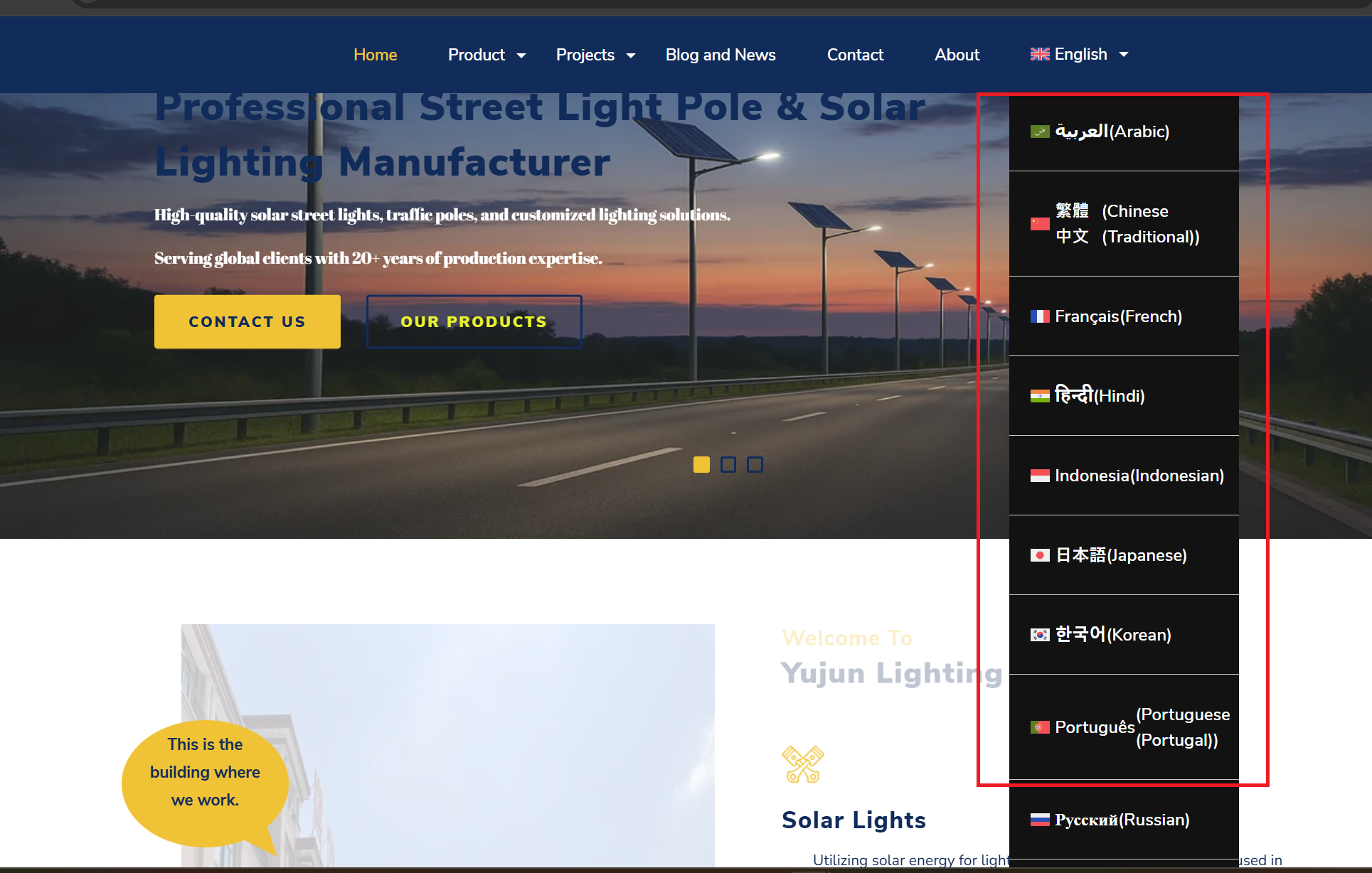
Task: Click the UK flag icon beside English
Action: pyautogui.click(x=1039, y=55)
